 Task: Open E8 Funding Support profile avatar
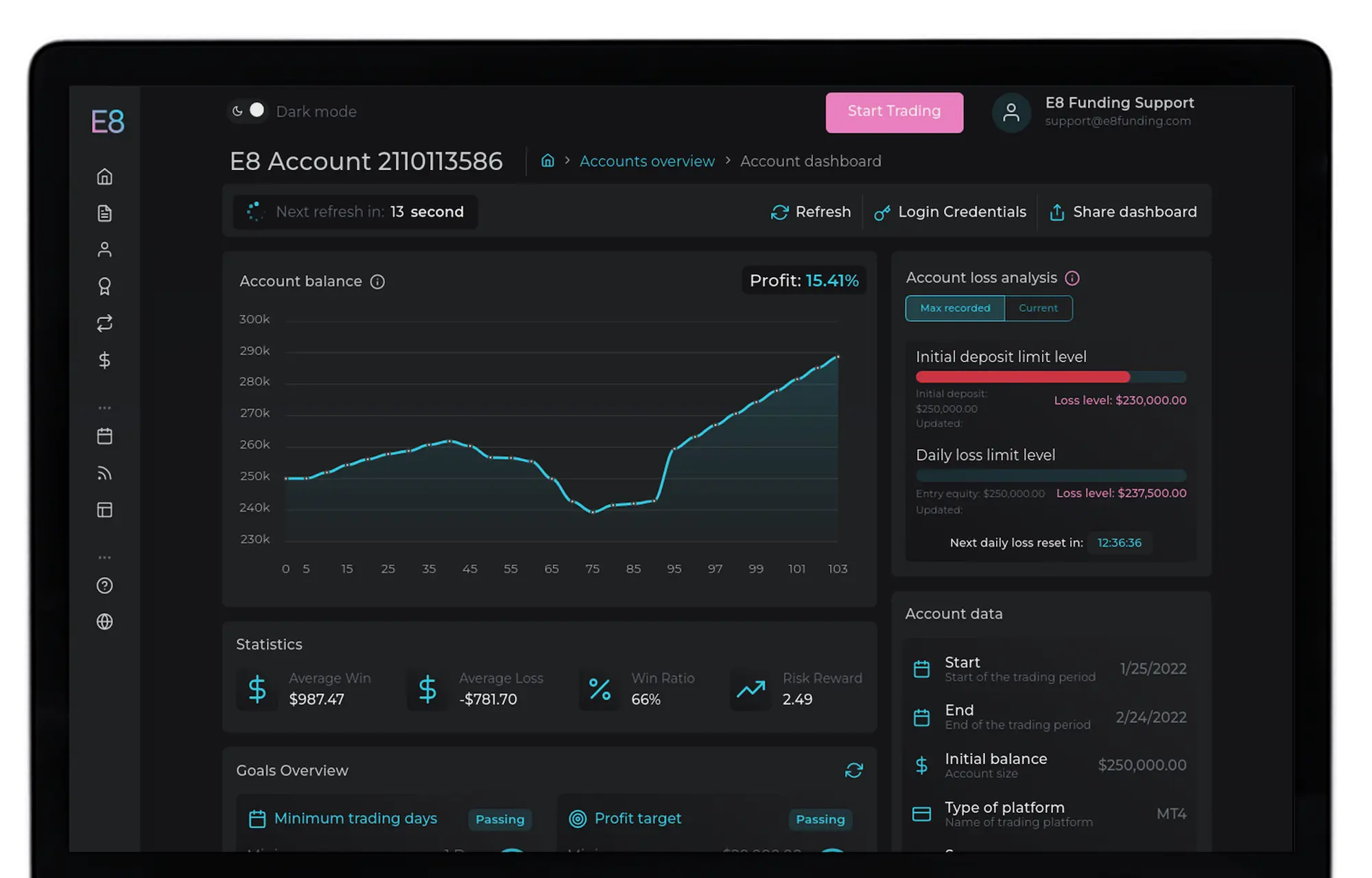pos(1011,112)
